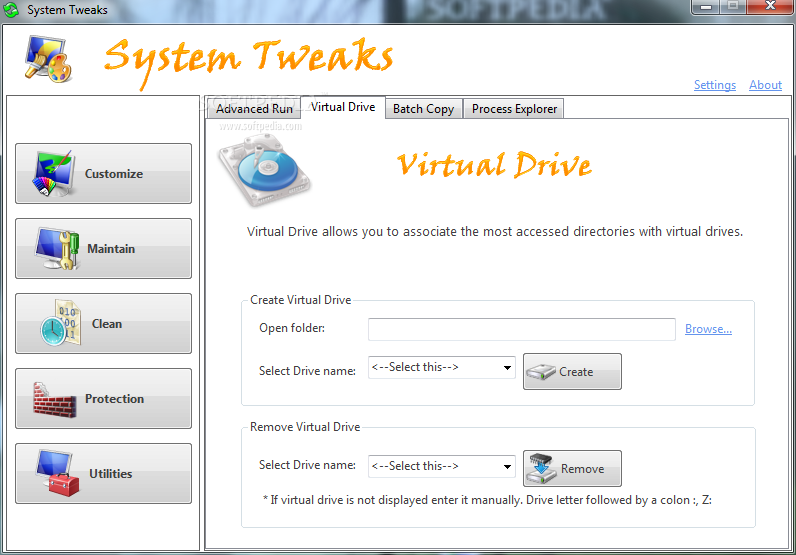This screenshot has width=796, height=555.
Task: Click the System Tweaks title bar icon
Action: coord(11,10)
